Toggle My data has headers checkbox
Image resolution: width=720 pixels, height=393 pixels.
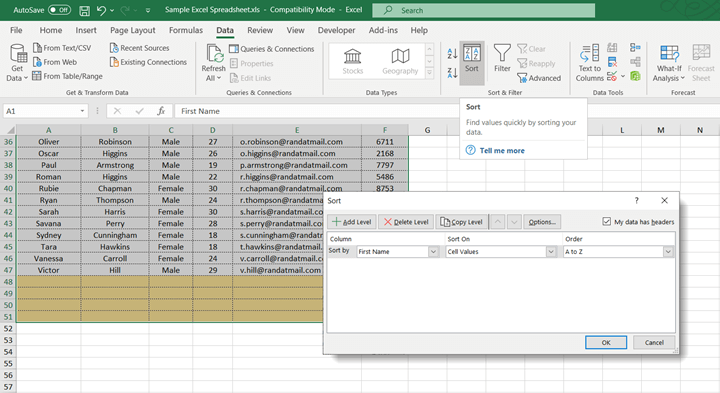607,222
